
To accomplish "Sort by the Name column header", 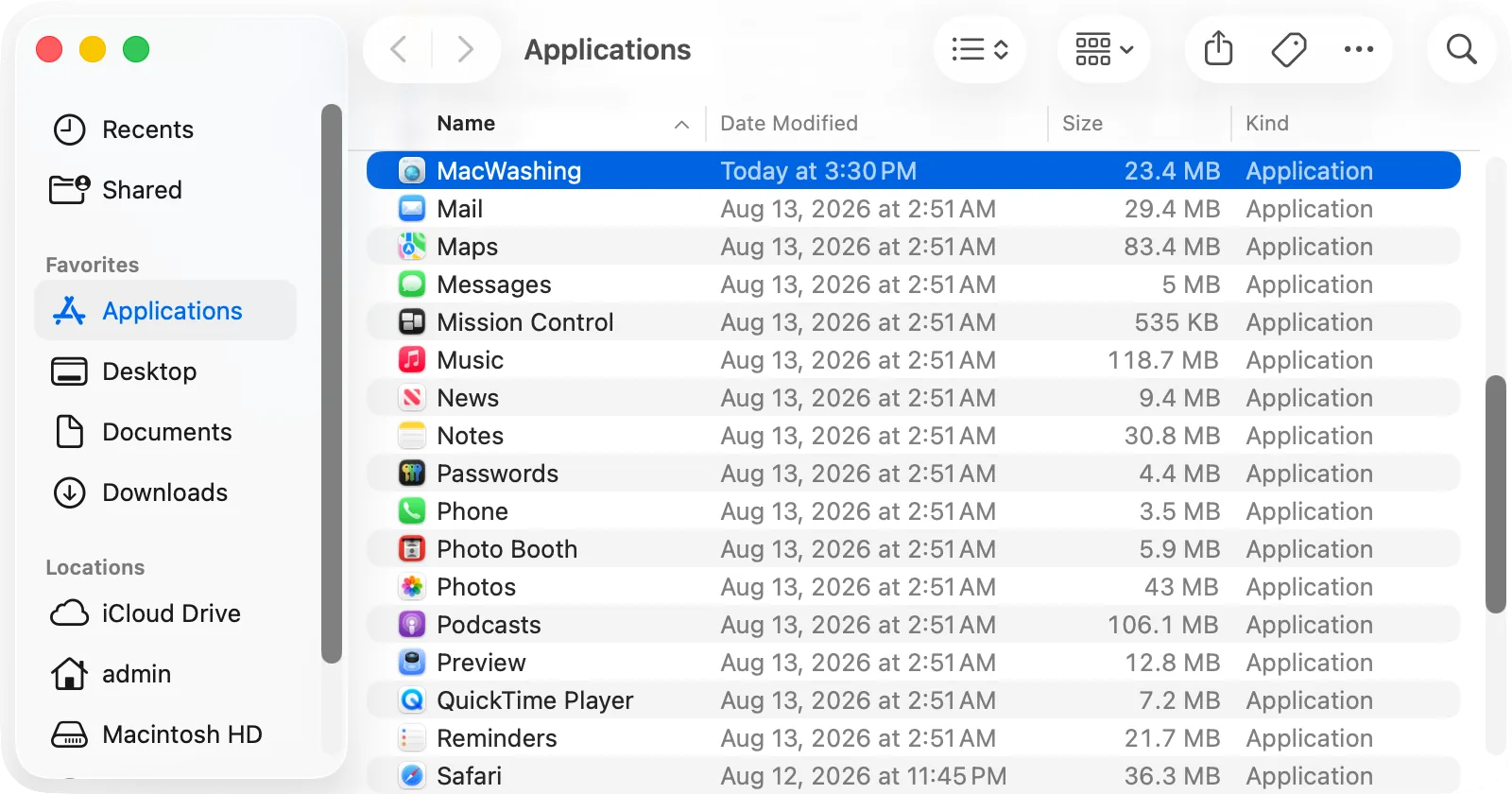I will [x=466, y=124].
